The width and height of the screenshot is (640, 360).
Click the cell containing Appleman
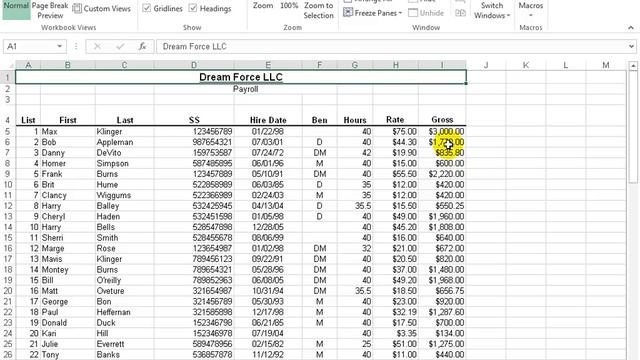point(124,142)
